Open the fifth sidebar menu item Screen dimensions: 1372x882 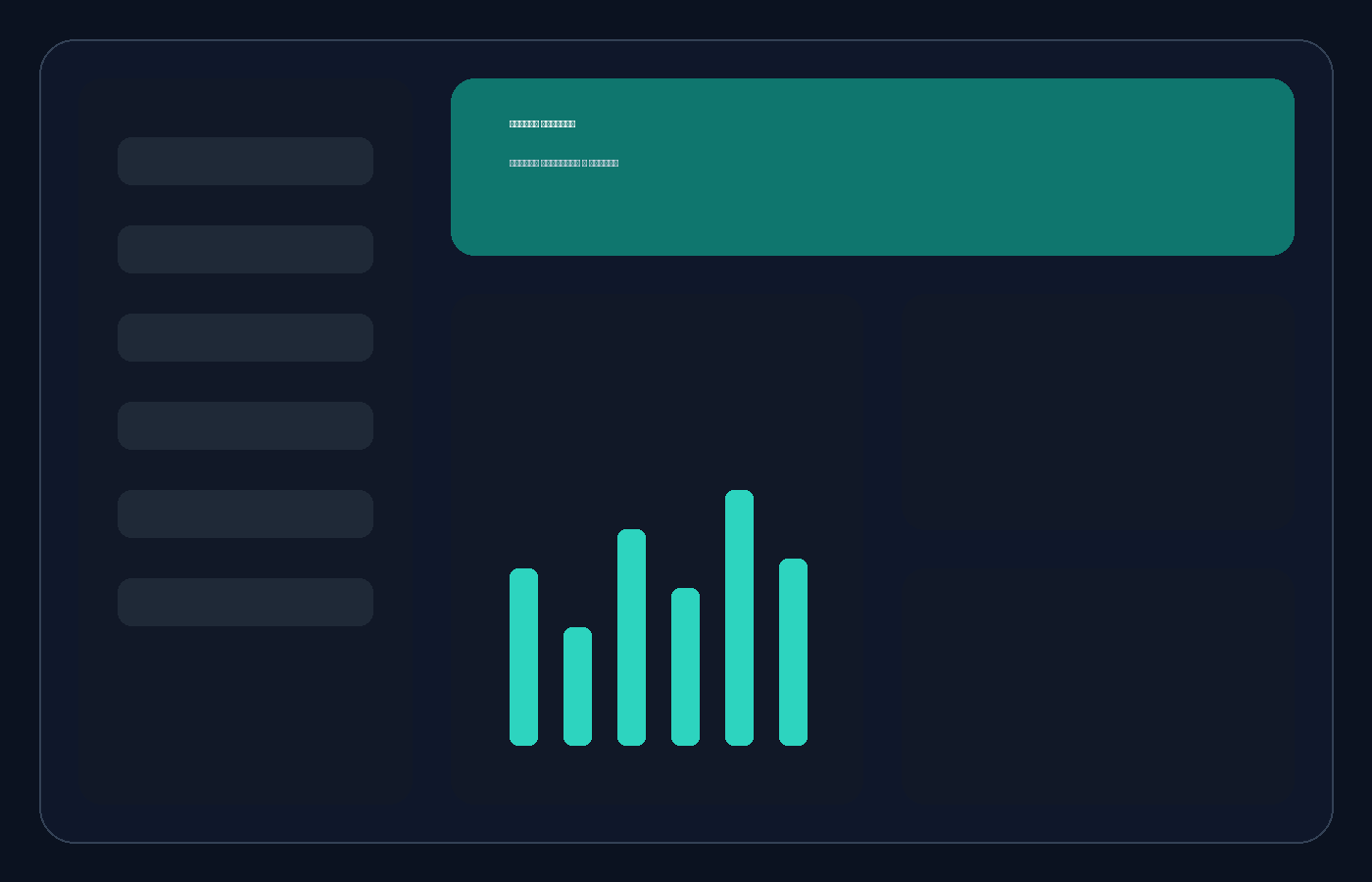click(245, 514)
